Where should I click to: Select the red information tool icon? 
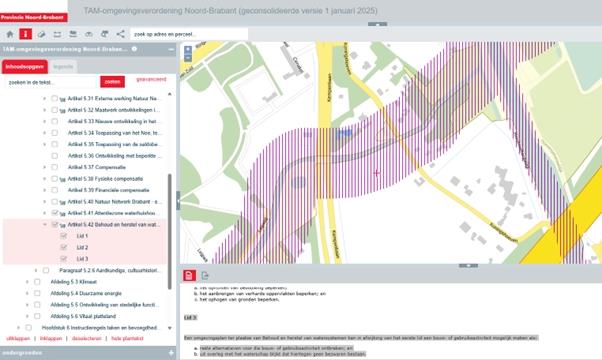[25, 34]
